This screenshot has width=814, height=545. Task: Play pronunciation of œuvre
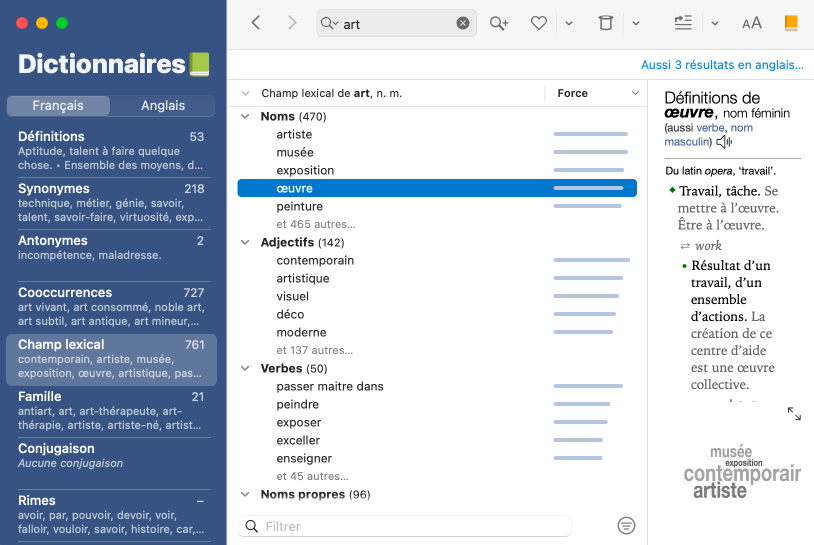click(x=724, y=143)
